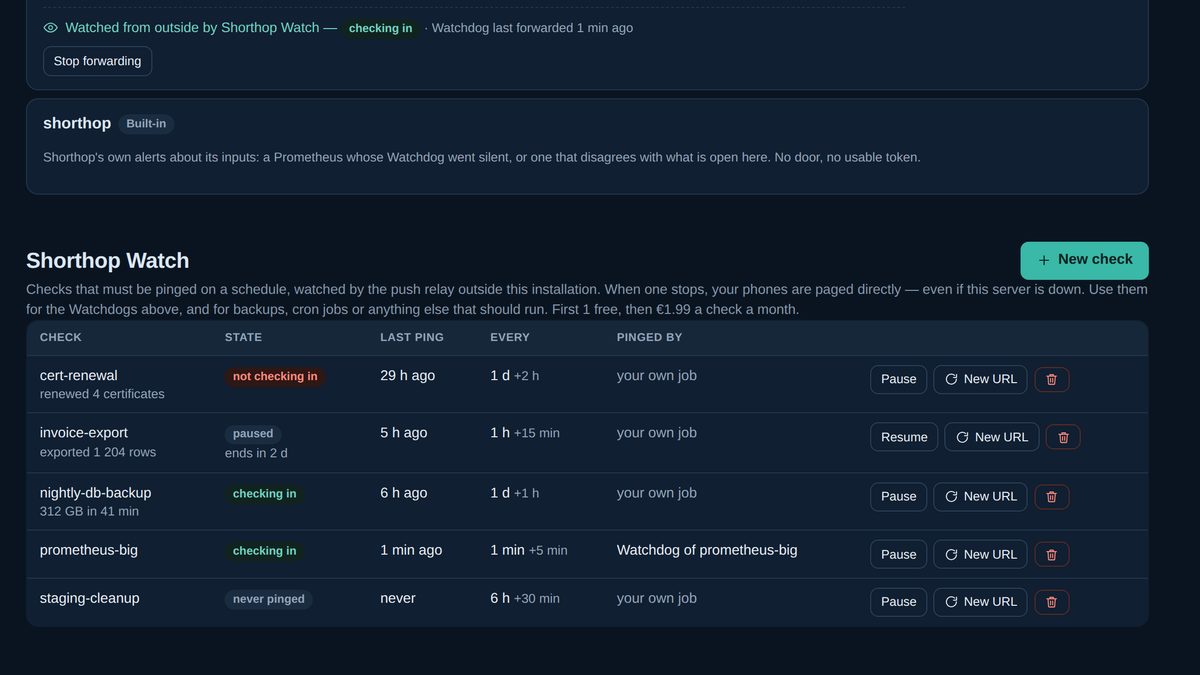
Task: Stop forwarding the Watchdog
Action: (98, 61)
